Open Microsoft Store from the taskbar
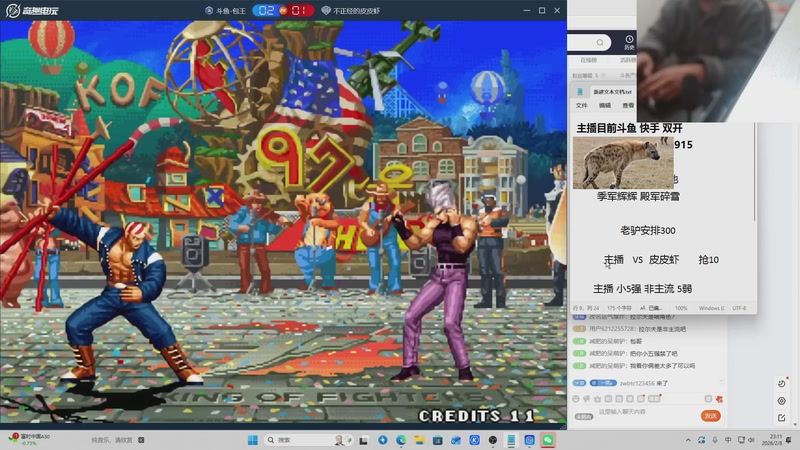The image size is (800, 450). point(438,440)
